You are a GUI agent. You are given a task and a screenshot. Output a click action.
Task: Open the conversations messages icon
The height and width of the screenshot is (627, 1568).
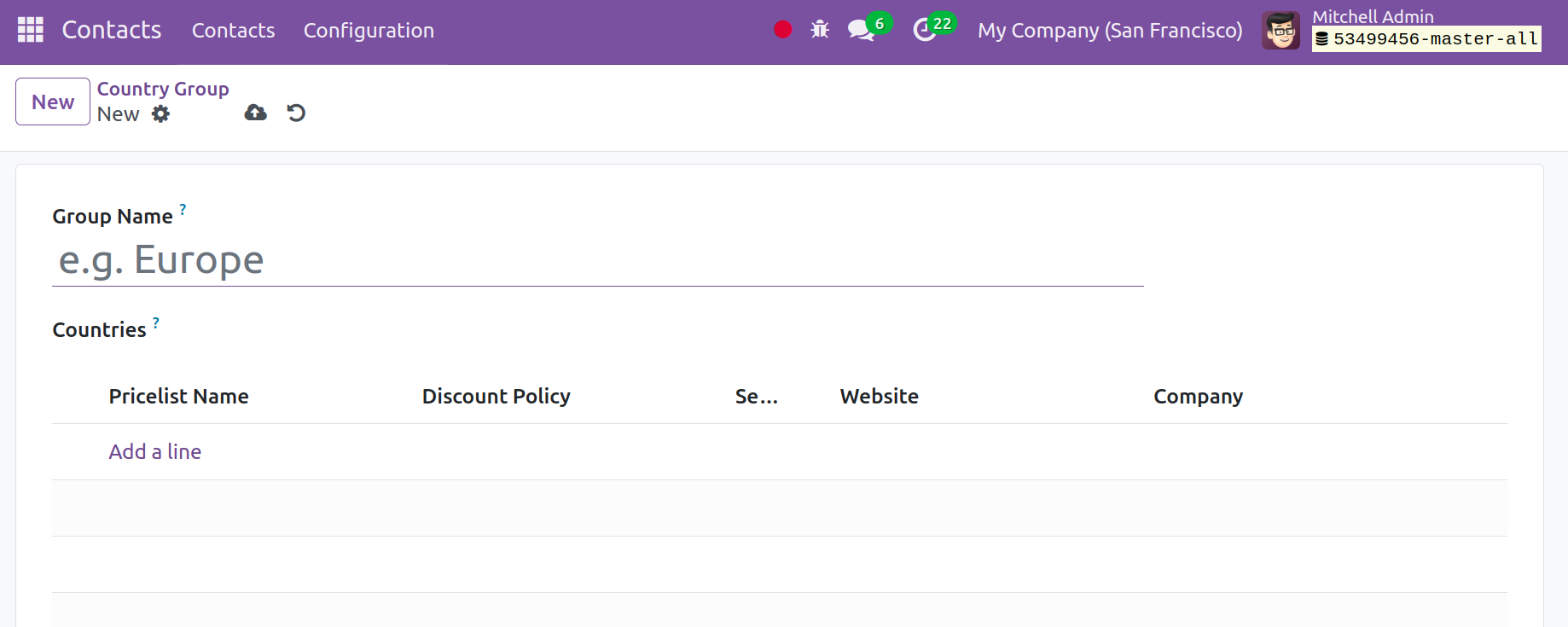(x=861, y=31)
